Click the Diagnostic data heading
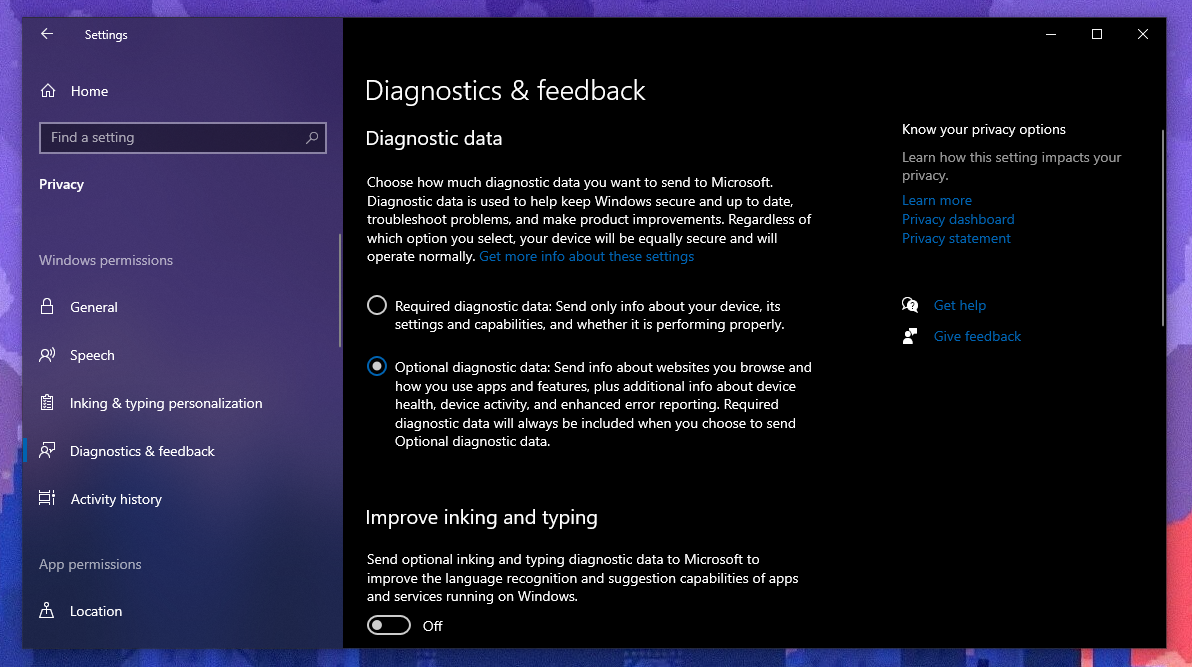 (433, 138)
